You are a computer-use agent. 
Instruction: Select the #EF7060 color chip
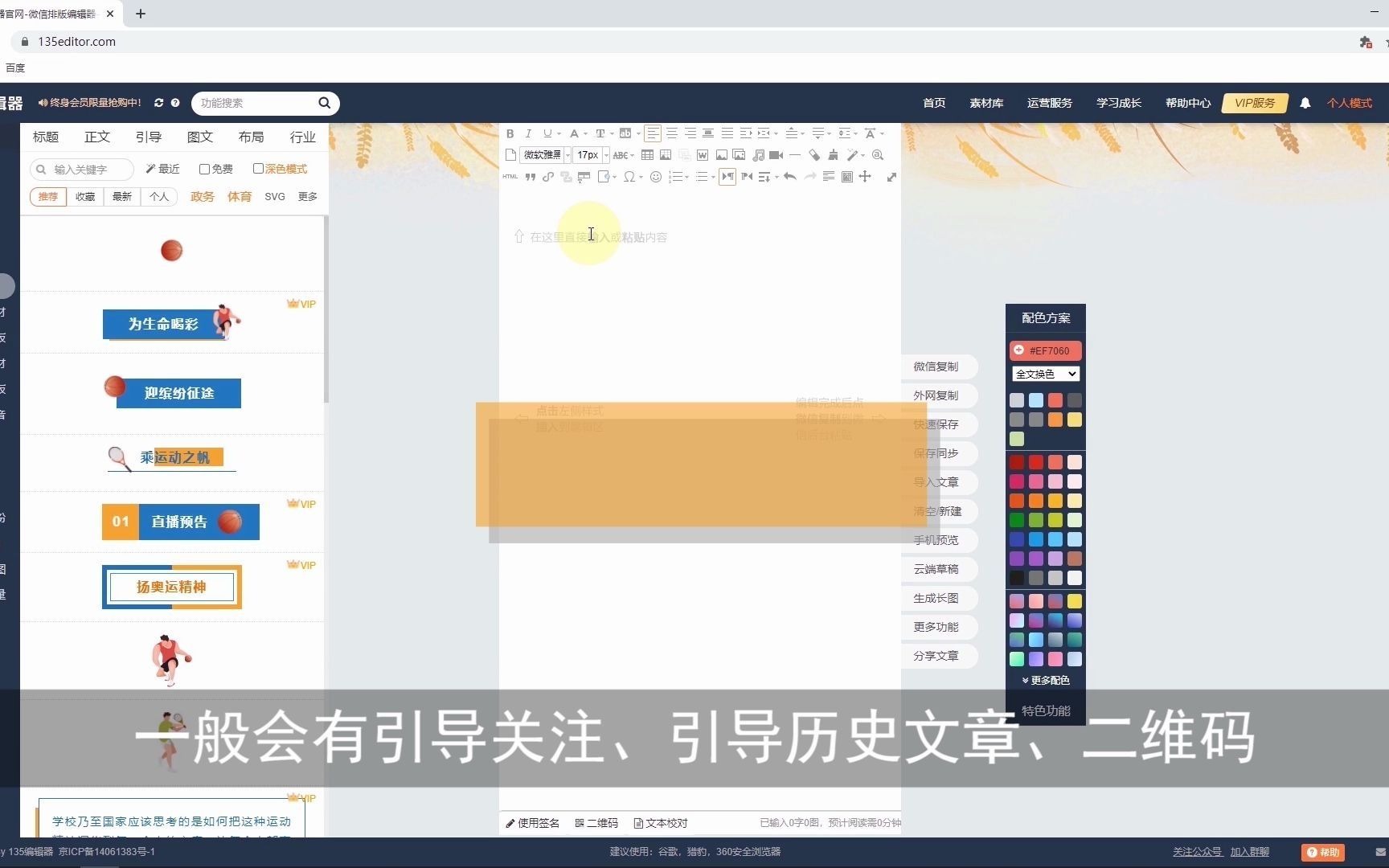(1045, 350)
